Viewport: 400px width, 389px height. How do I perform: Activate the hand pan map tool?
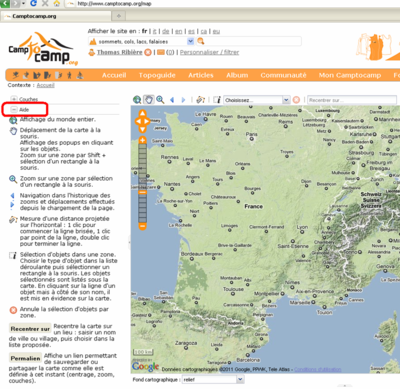149,100
